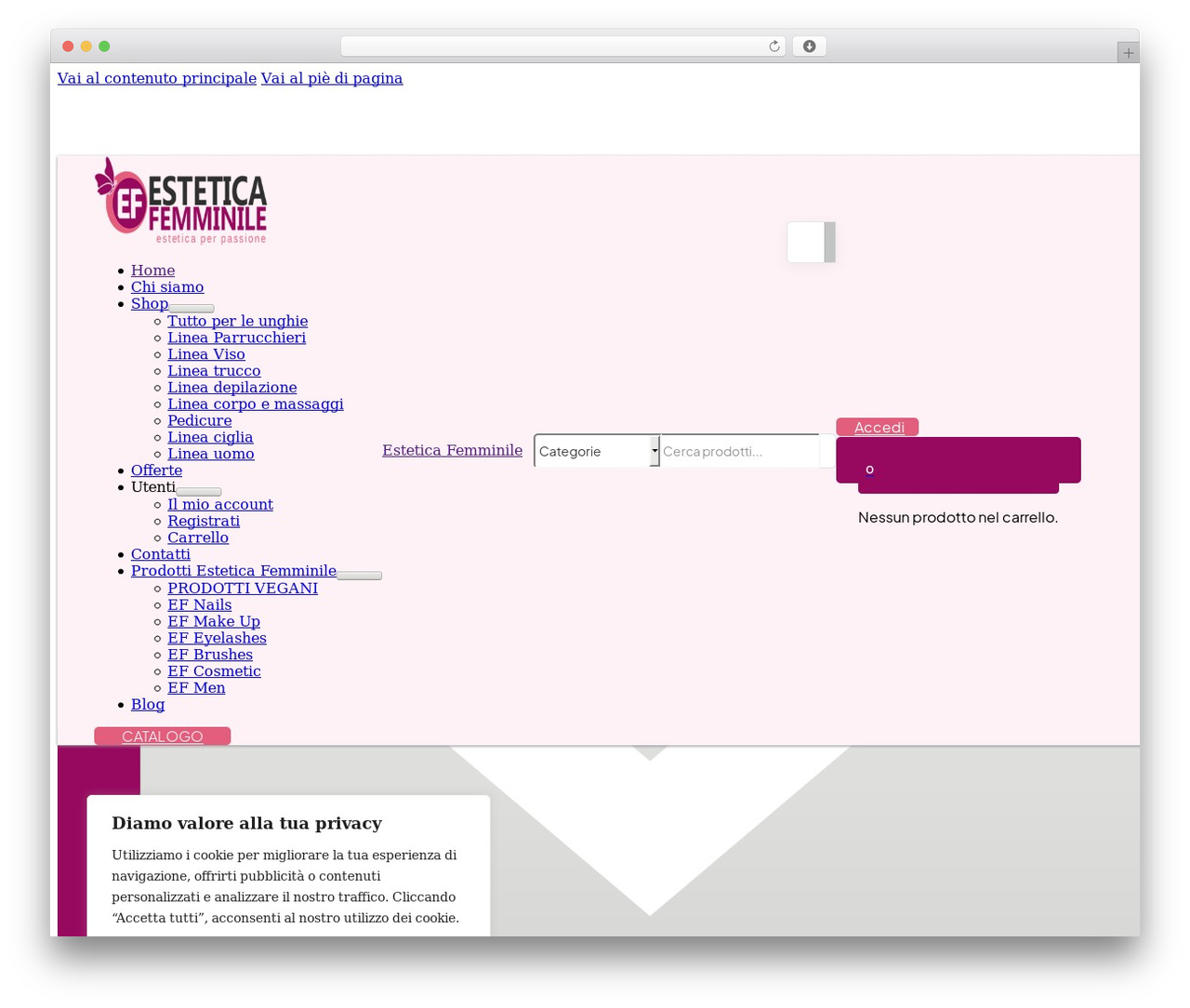
Task: Open the "Linea Viso" category
Action: [x=206, y=354]
